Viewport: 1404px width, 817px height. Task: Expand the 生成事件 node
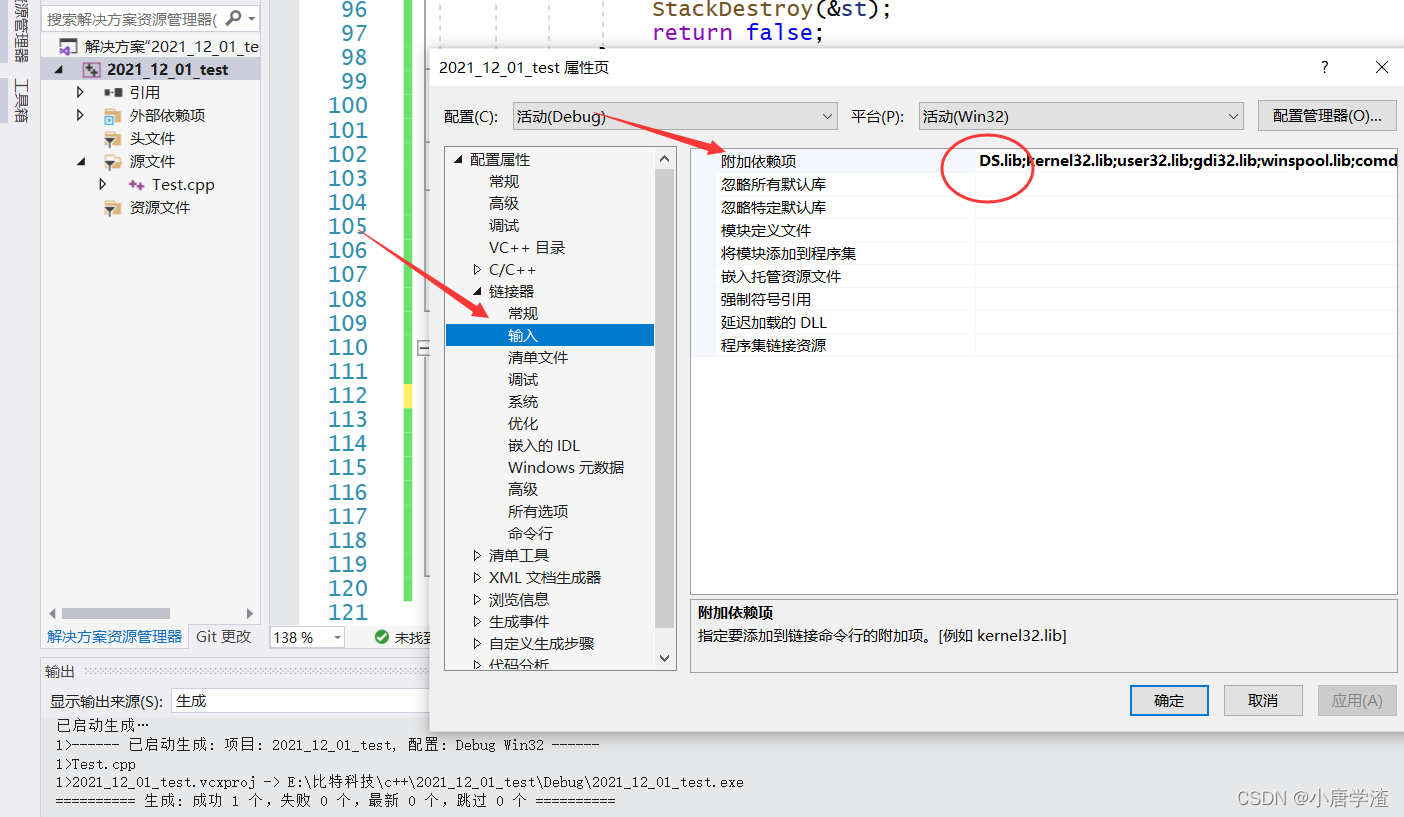click(x=477, y=621)
